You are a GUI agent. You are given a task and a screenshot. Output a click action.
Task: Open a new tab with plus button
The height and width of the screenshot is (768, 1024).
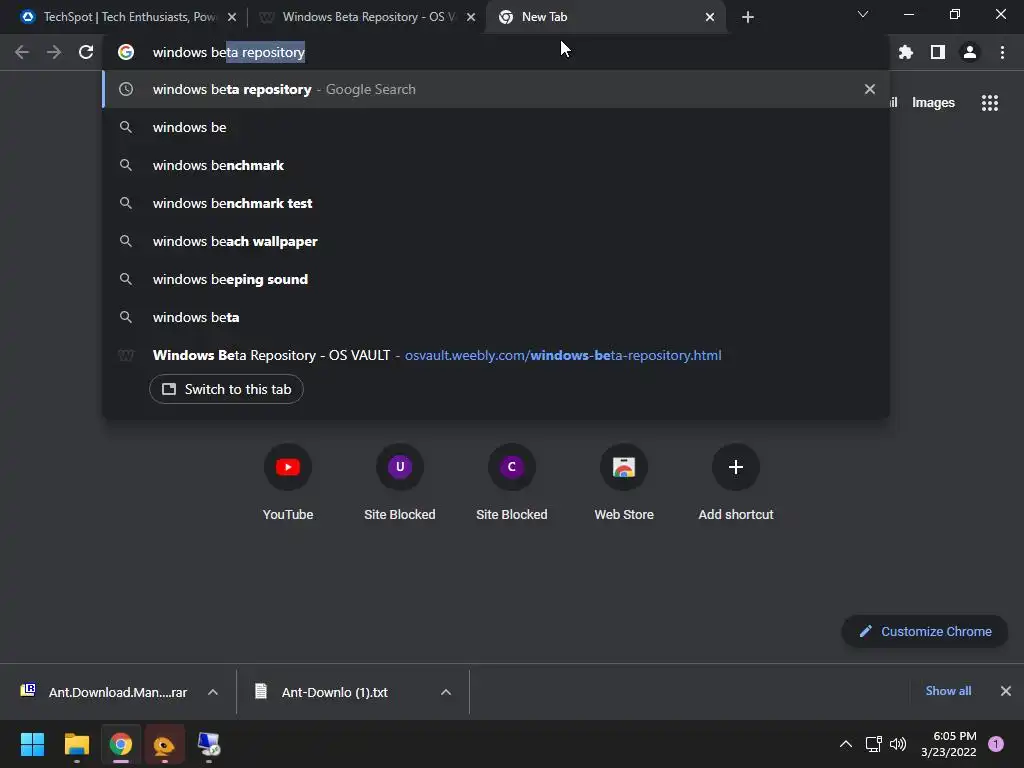(x=748, y=17)
